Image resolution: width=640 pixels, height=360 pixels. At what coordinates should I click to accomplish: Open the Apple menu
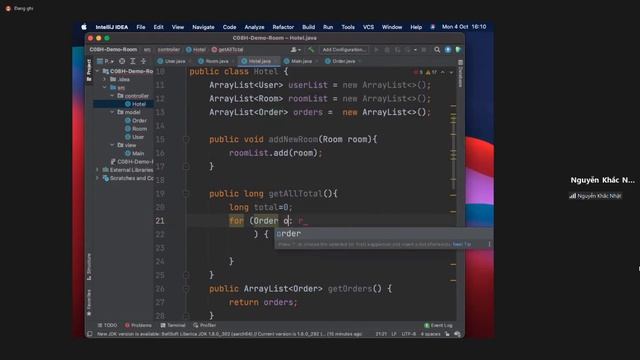coord(84,27)
